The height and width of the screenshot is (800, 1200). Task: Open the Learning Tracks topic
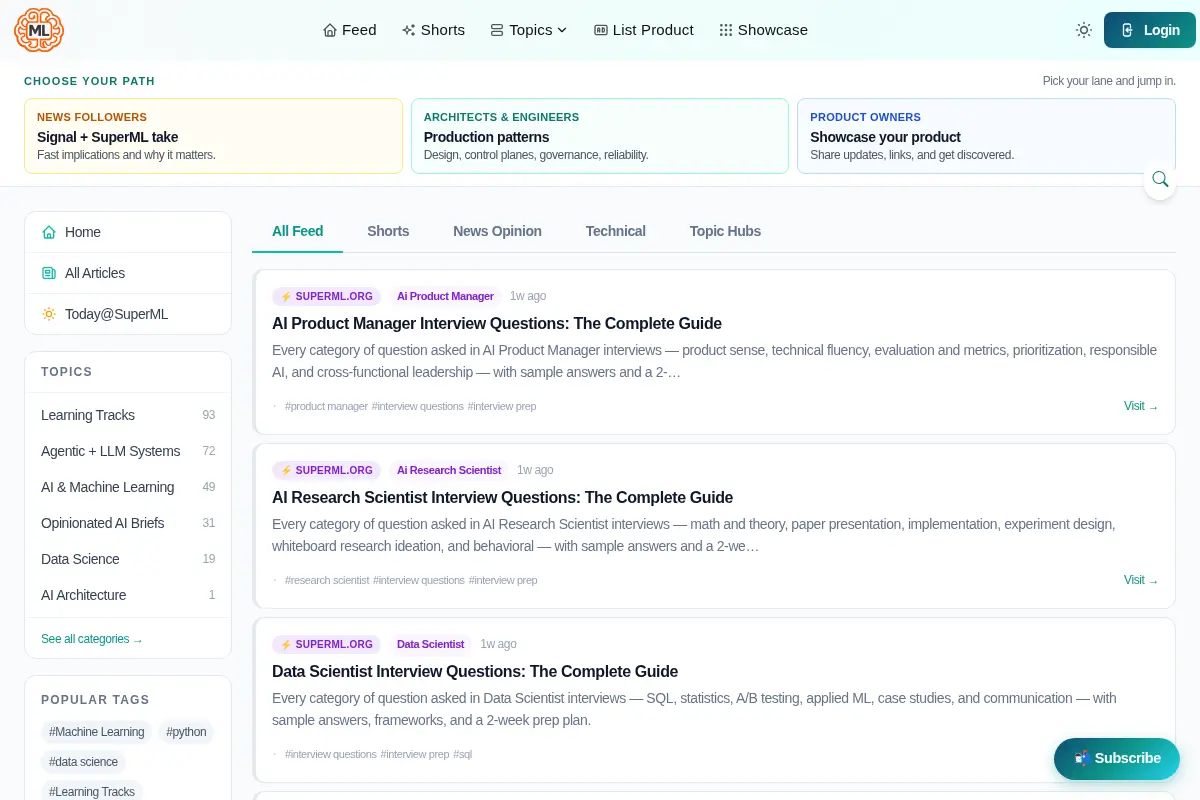click(128, 415)
